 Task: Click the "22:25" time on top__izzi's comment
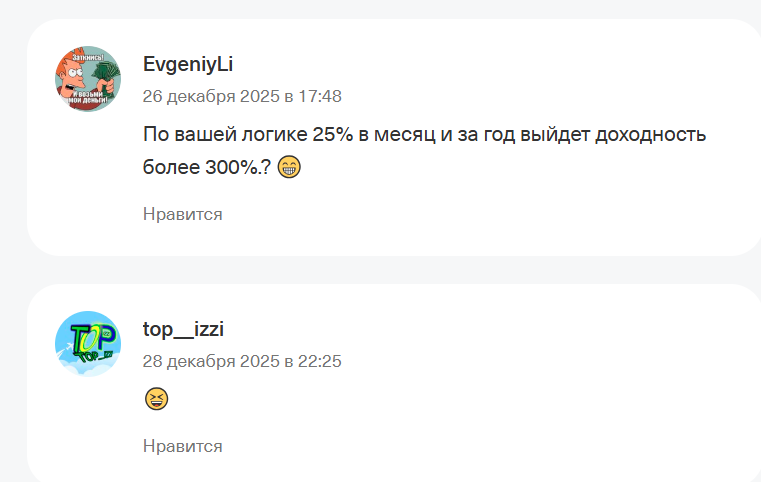320,361
